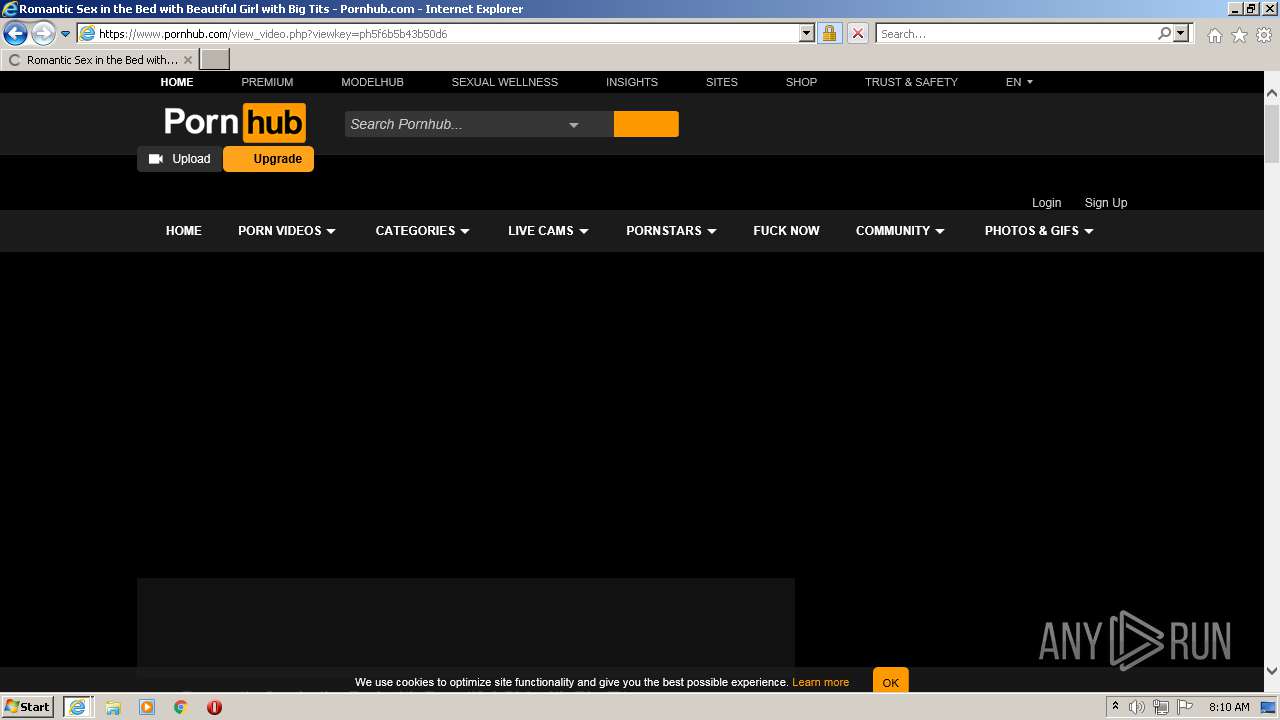
Task: Click the Search Pornhub input field
Action: [450, 124]
